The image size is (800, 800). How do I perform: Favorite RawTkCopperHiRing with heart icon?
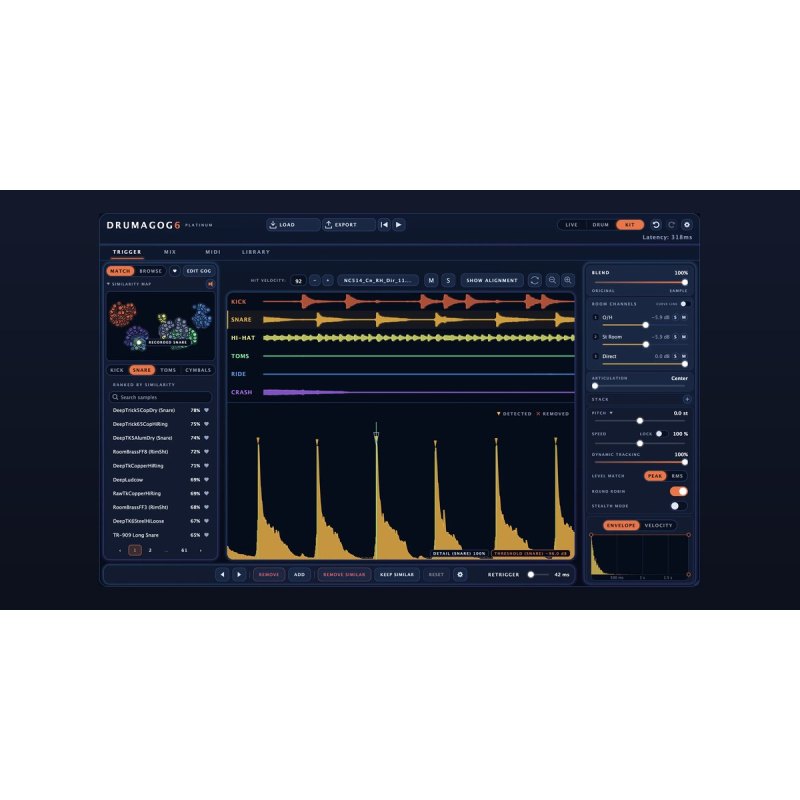point(207,493)
